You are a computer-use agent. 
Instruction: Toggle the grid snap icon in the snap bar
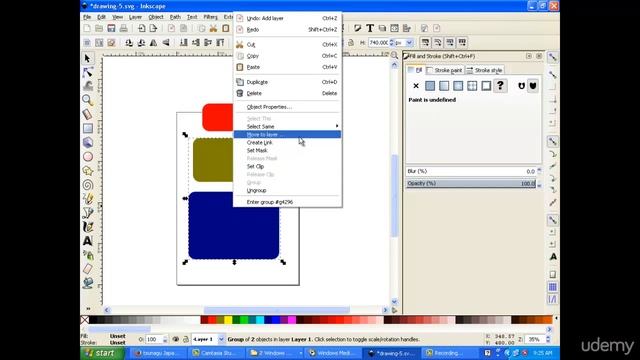coord(552,287)
